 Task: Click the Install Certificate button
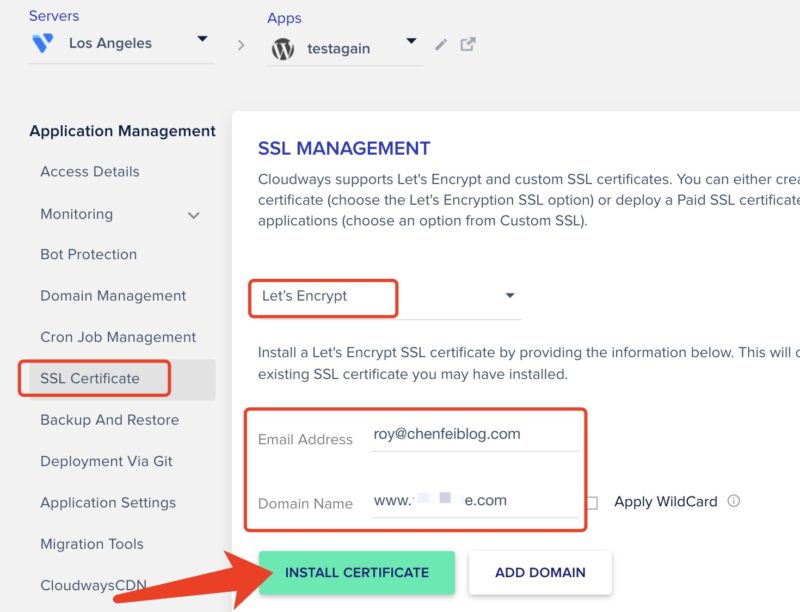[357, 573]
